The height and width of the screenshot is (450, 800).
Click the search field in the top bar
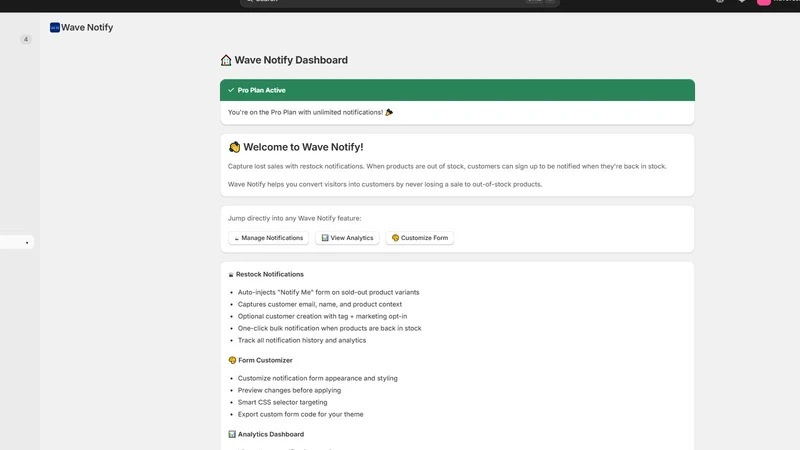point(399,2)
